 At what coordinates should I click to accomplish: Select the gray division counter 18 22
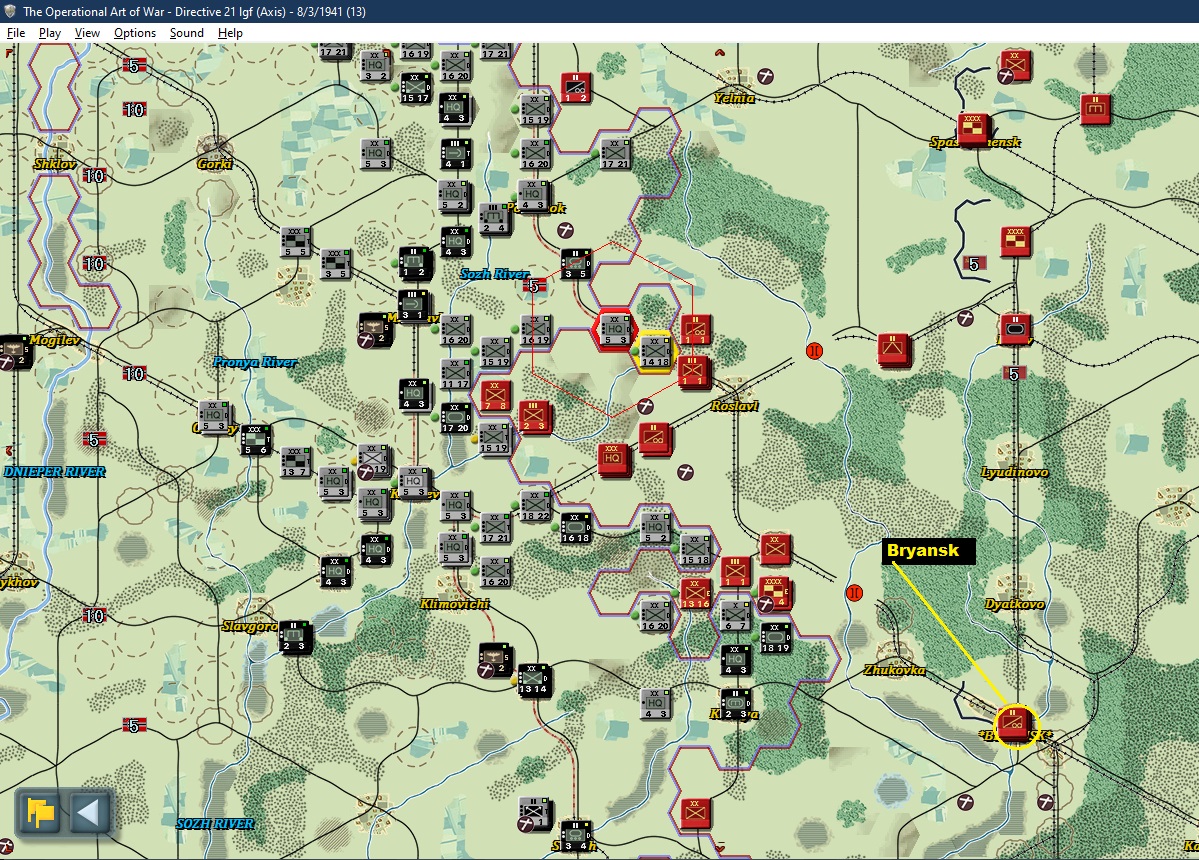535,505
